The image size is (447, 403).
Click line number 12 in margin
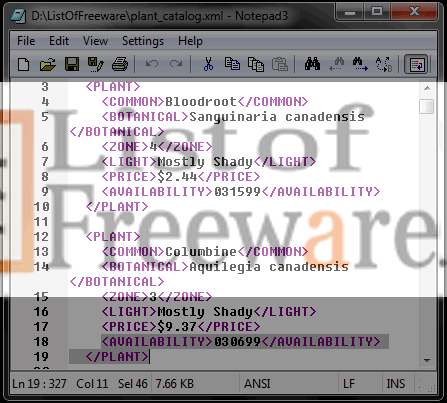click(41, 237)
